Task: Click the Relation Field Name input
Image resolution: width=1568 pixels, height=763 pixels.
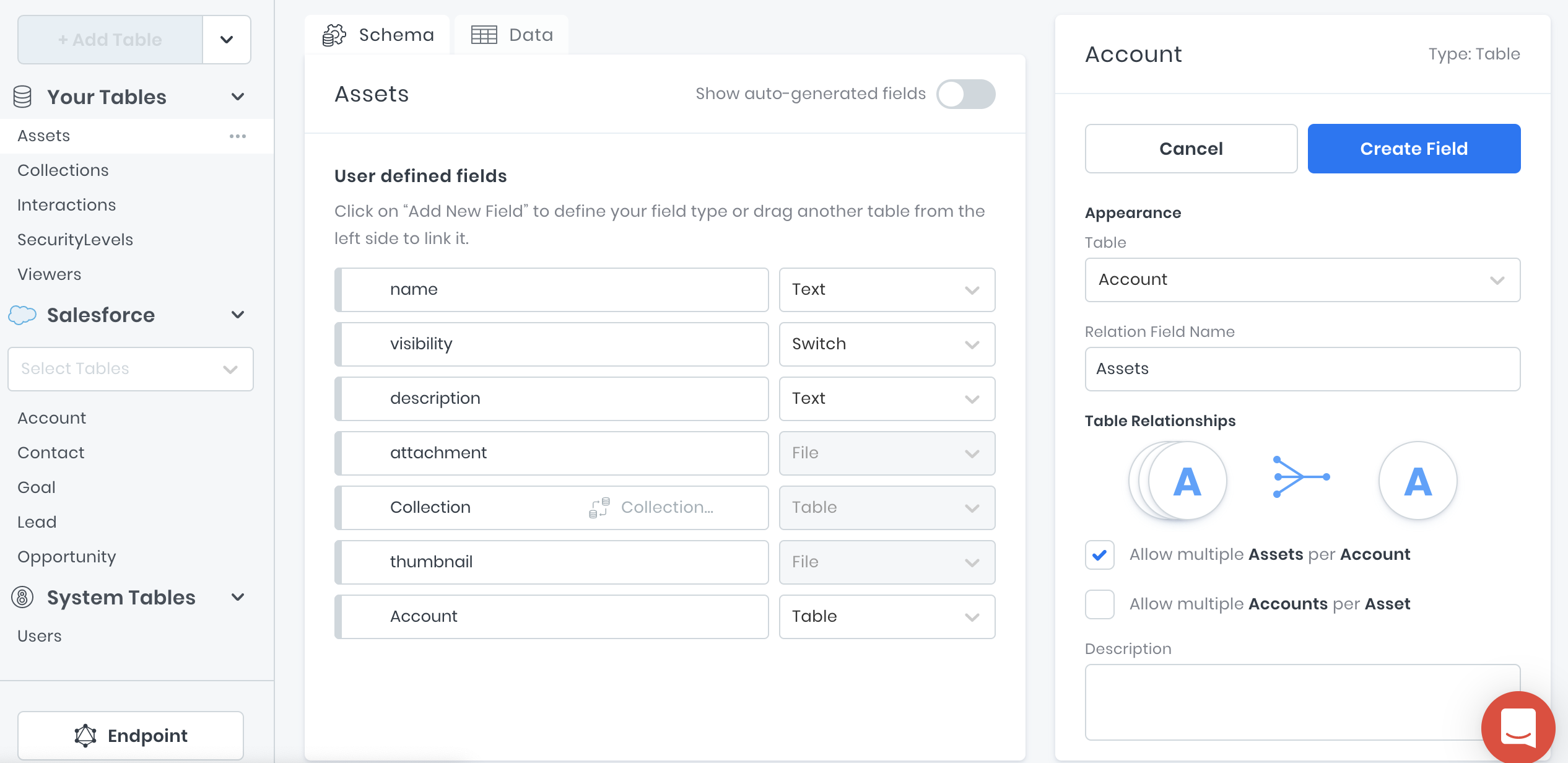Action: click(1302, 369)
